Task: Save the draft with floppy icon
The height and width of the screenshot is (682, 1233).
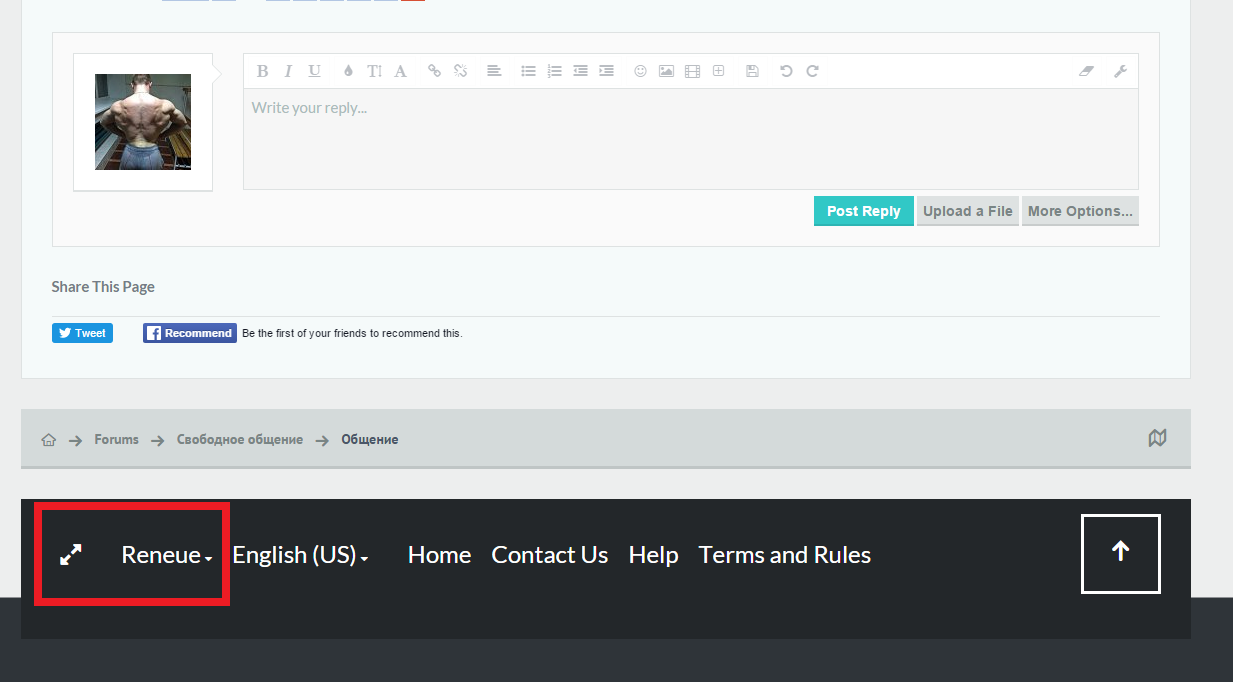Action: 752,71
